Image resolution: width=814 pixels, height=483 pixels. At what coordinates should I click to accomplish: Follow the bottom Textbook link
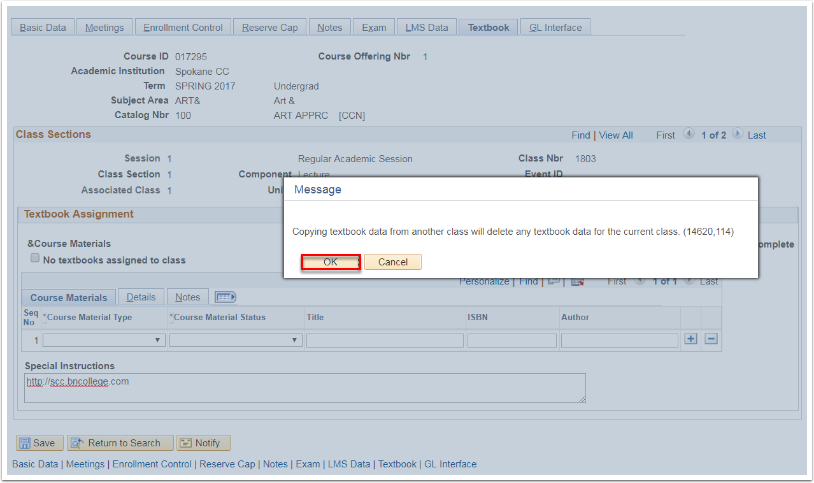[397, 464]
